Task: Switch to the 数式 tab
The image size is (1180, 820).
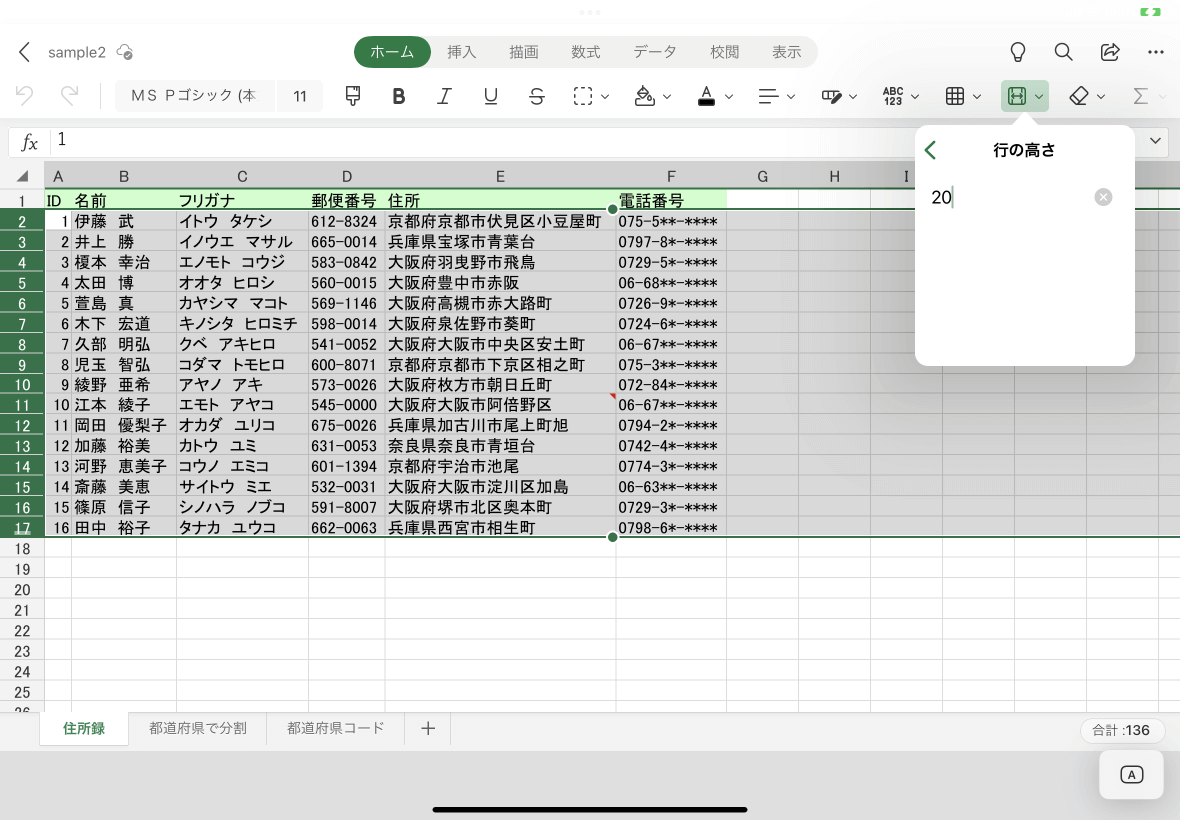Action: pos(585,52)
